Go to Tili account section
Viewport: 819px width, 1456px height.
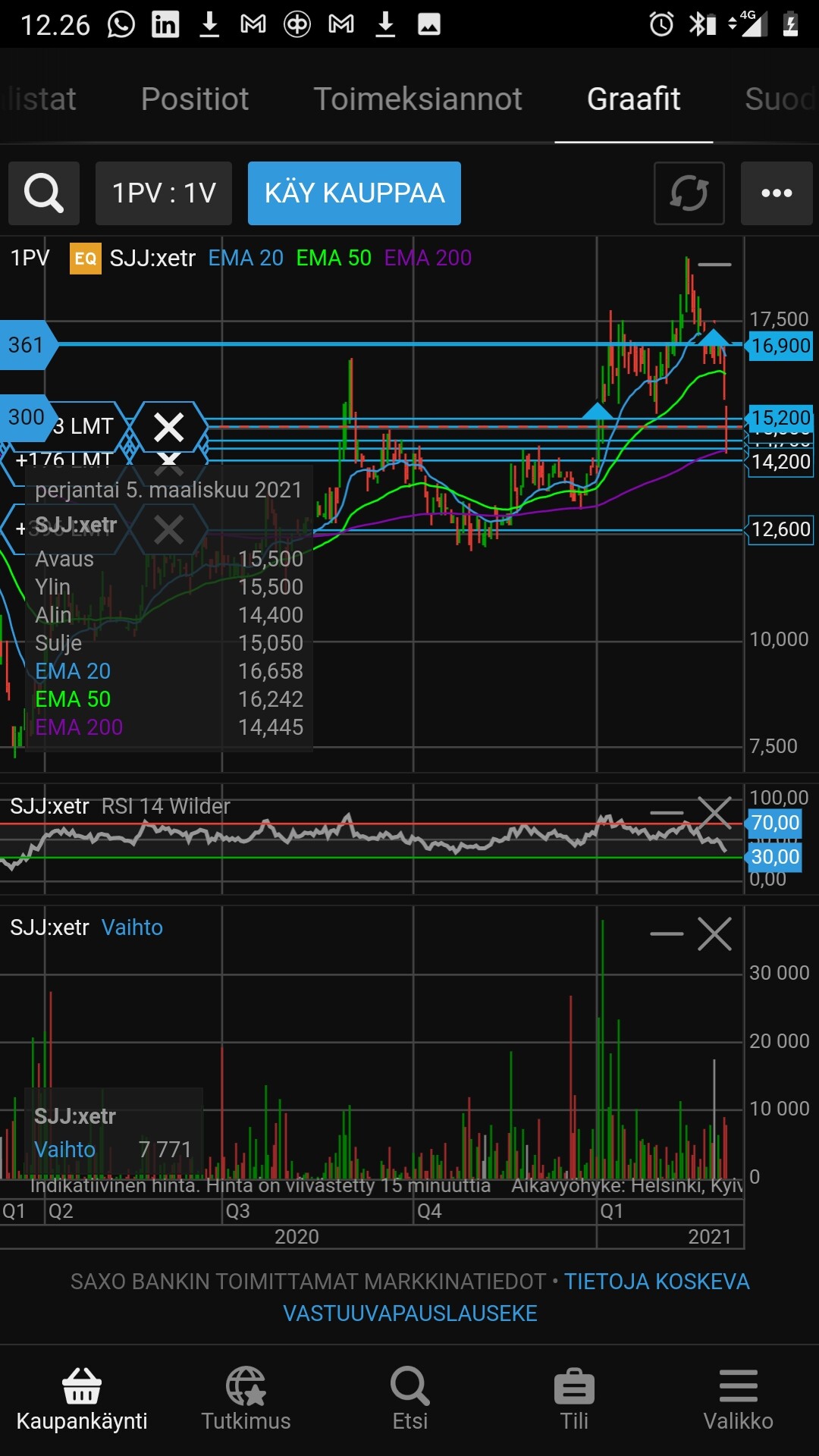pos(574,1399)
